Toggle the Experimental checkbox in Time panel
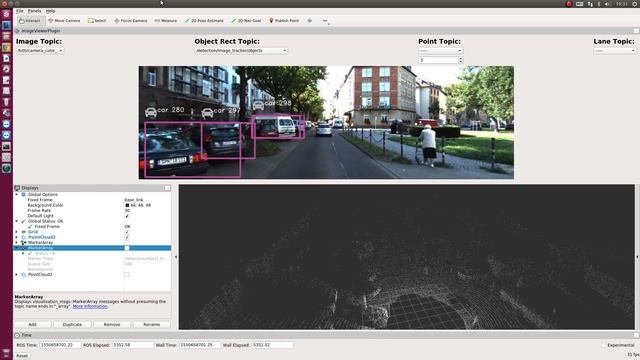Viewport: 640px width, 360px height. pos(604,345)
